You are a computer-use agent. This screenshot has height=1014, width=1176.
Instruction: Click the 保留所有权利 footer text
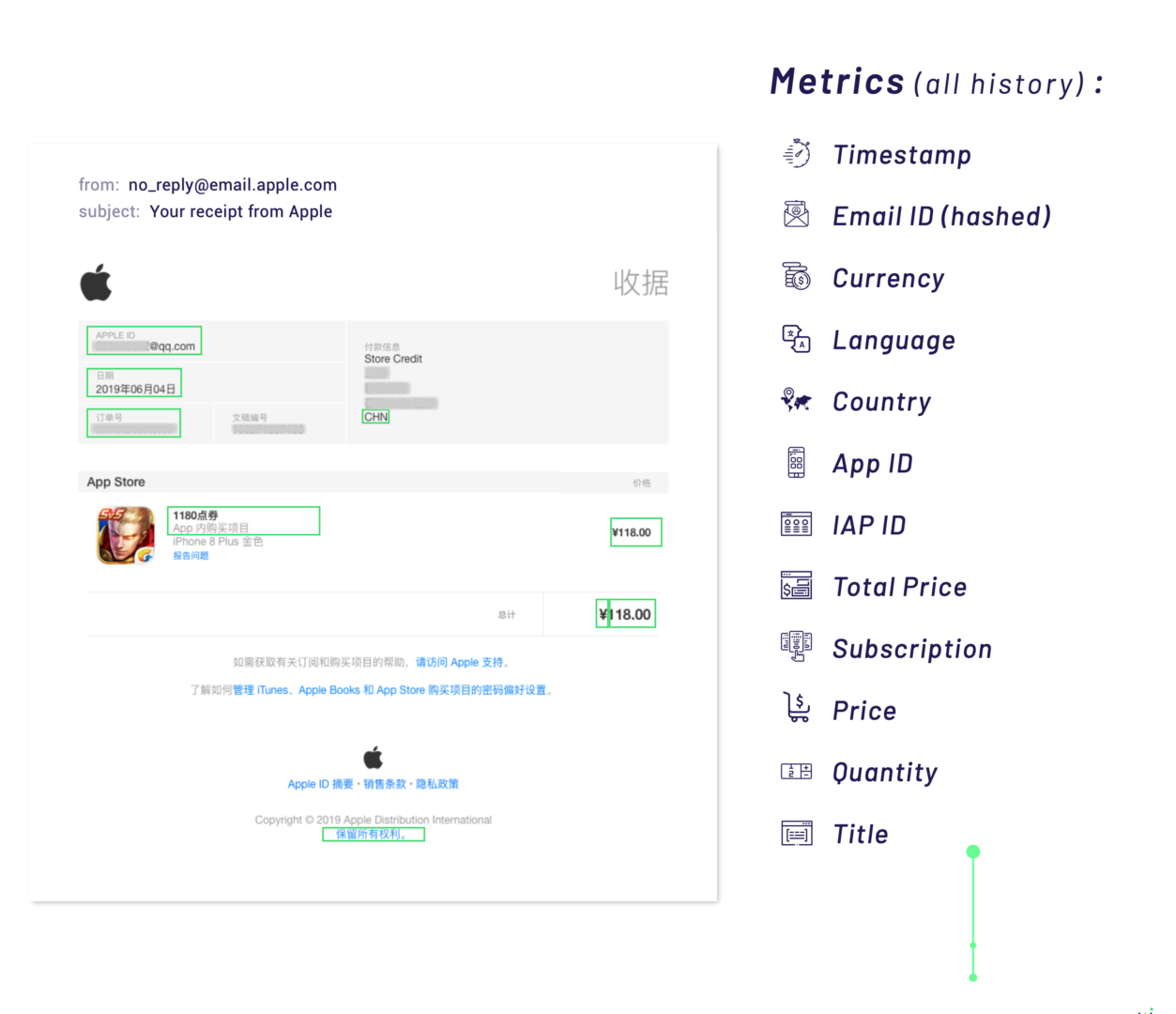point(374,835)
